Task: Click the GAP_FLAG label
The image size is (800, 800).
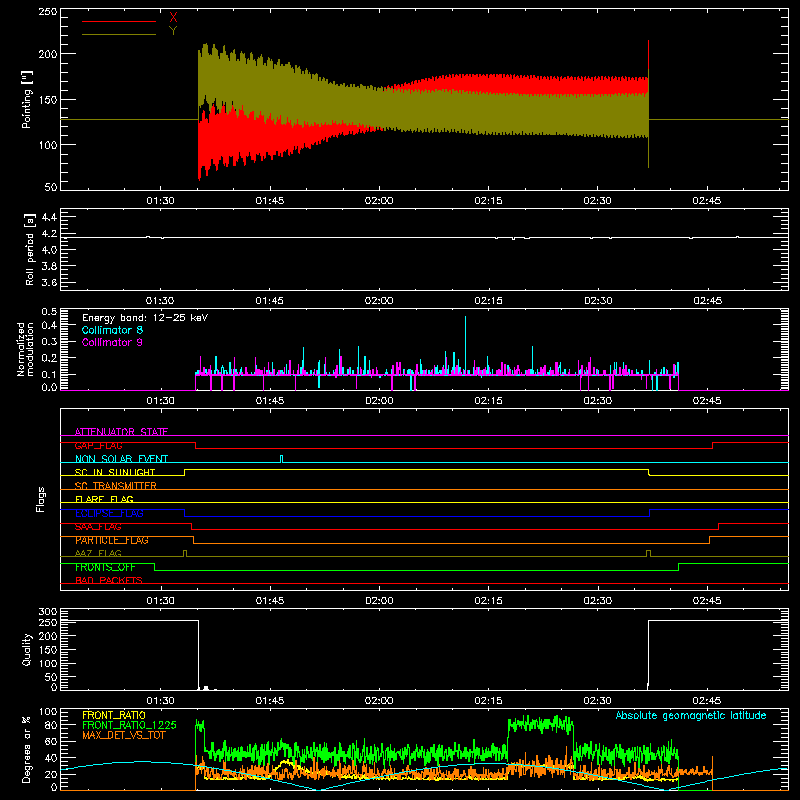Action: click(x=98, y=445)
